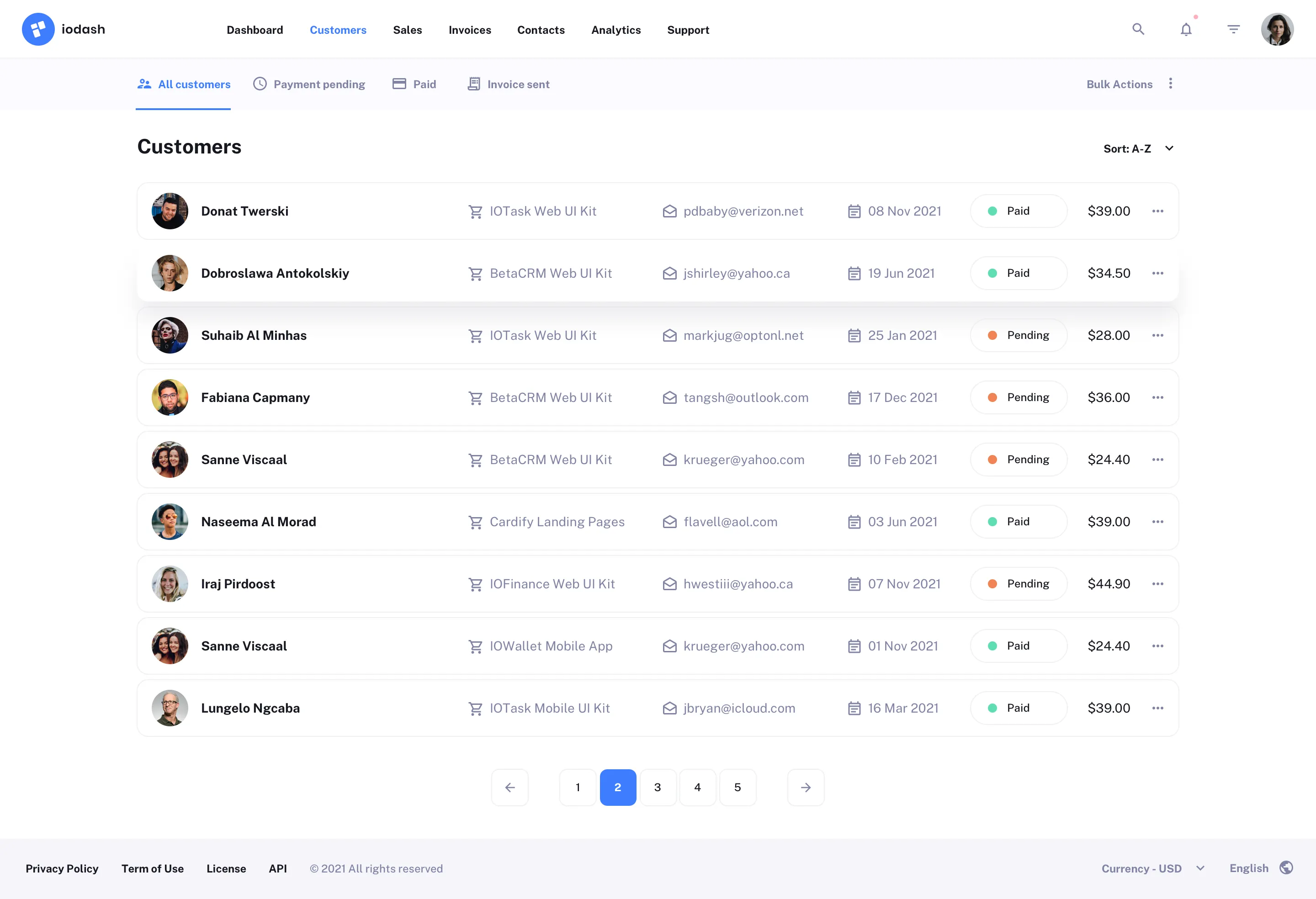This screenshot has height=899, width=1316.
Task: Click the email icon beside pdbaby@verizon.net
Action: click(x=670, y=211)
